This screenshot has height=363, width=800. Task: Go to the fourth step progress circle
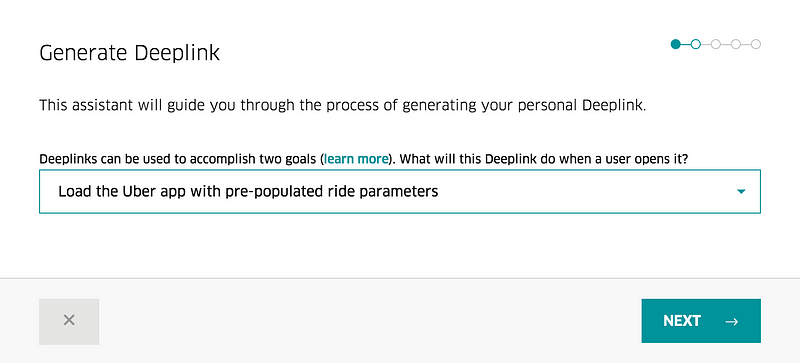(736, 44)
